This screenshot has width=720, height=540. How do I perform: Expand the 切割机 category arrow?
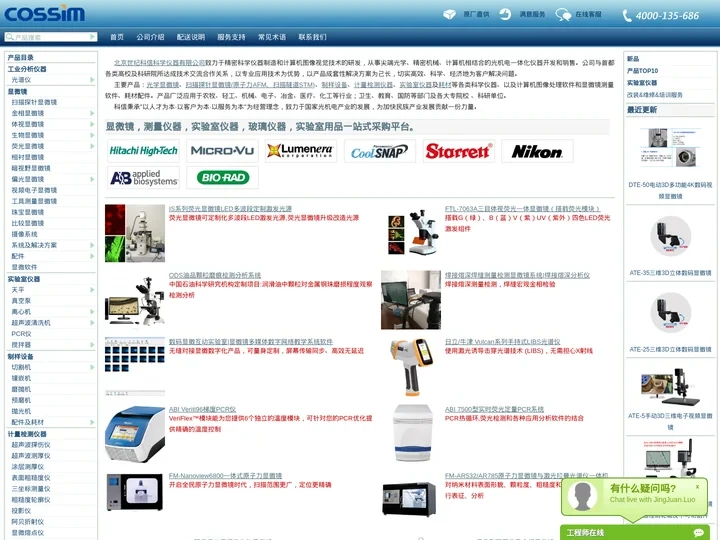pyautogui.click(x=92, y=367)
